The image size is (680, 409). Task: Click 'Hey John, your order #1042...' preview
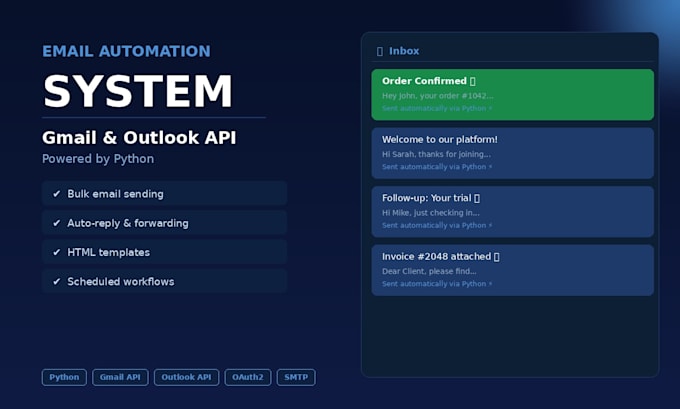pos(438,96)
